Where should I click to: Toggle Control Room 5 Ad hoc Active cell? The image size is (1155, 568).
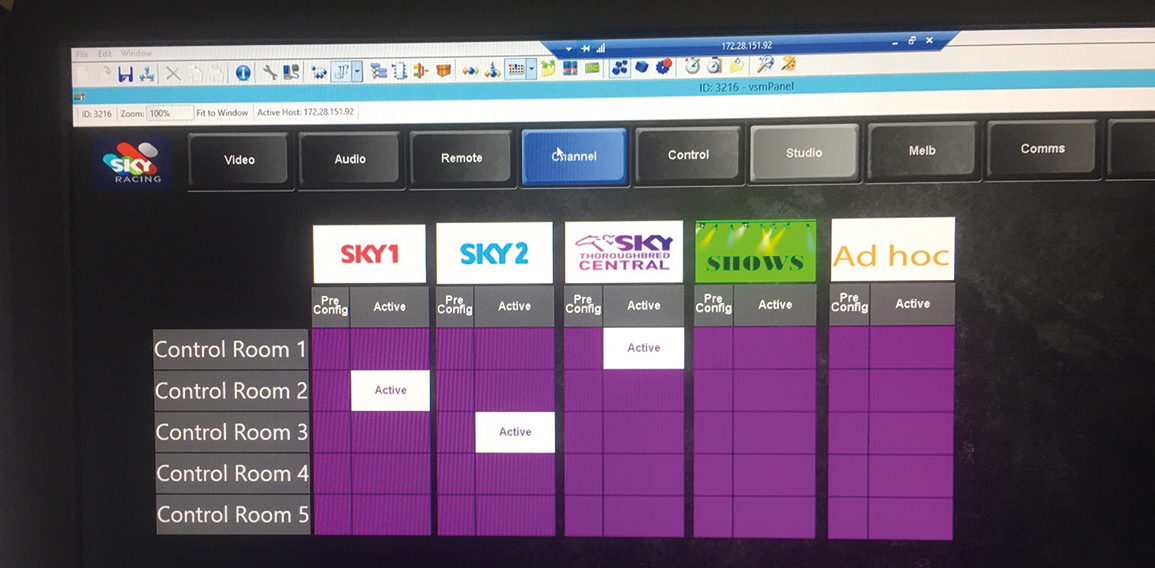tap(912, 516)
